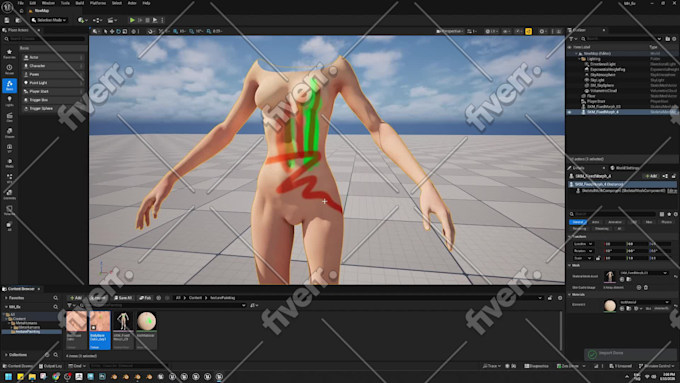Image resolution: width=680 pixels, height=383 pixels.
Task: Click the Trigger Sphere actor entry
Action: (52, 108)
